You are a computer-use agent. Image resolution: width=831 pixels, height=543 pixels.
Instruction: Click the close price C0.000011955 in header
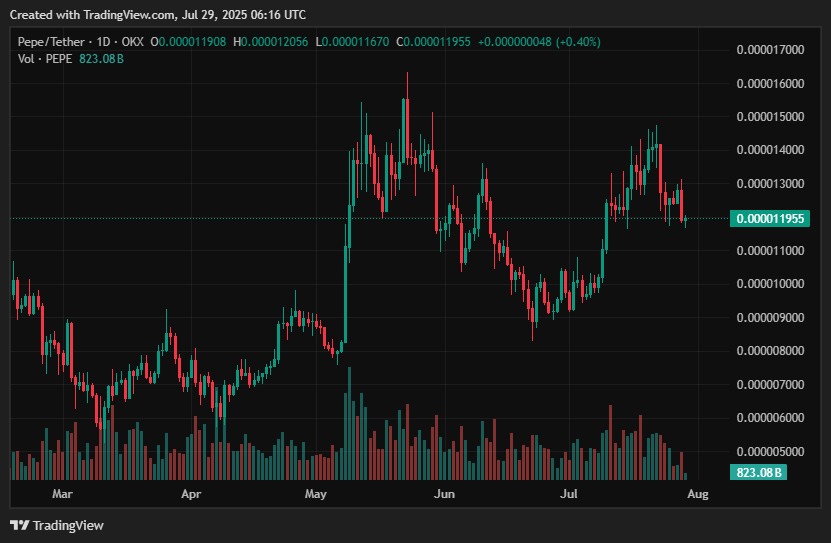tap(433, 42)
